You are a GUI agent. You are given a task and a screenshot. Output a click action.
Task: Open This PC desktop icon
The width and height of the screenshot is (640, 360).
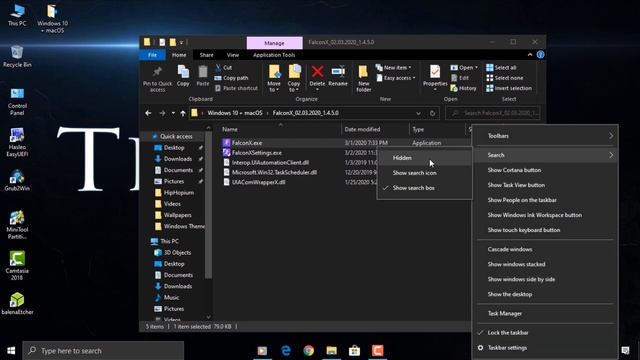[17, 15]
